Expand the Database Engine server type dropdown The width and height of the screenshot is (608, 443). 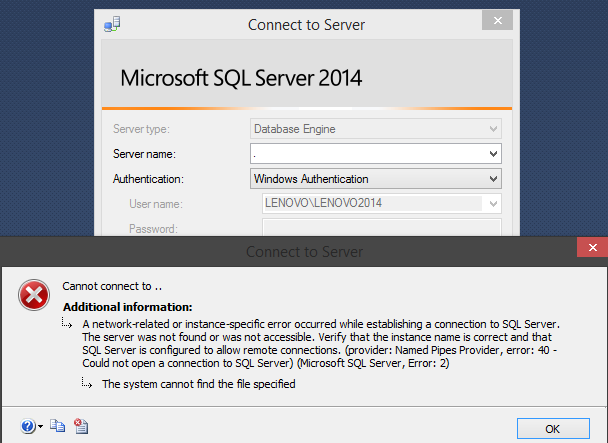pos(493,128)
